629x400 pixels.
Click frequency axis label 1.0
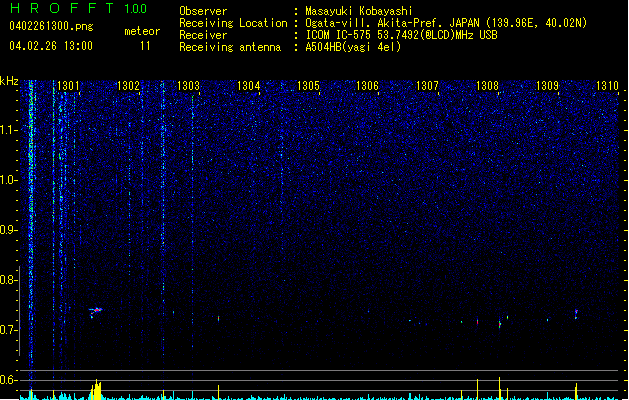pos(9,180)
